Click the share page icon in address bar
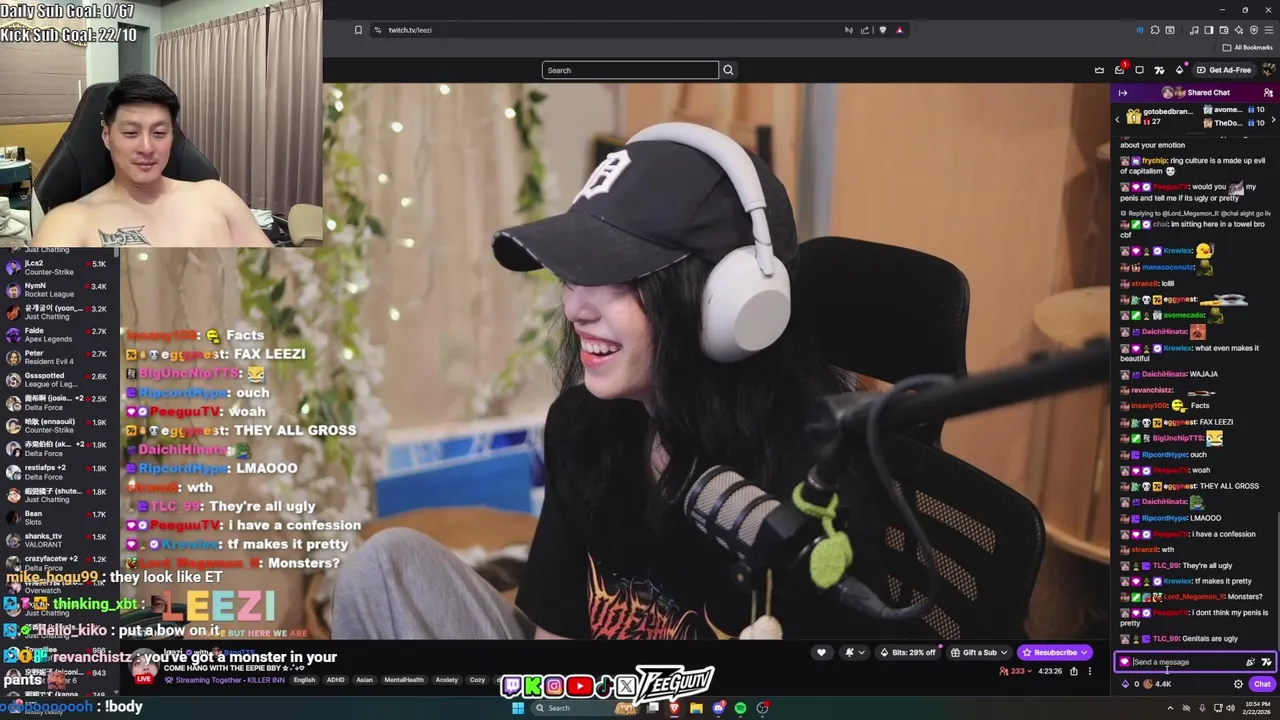1280x720 pixels. coord(865,30)
